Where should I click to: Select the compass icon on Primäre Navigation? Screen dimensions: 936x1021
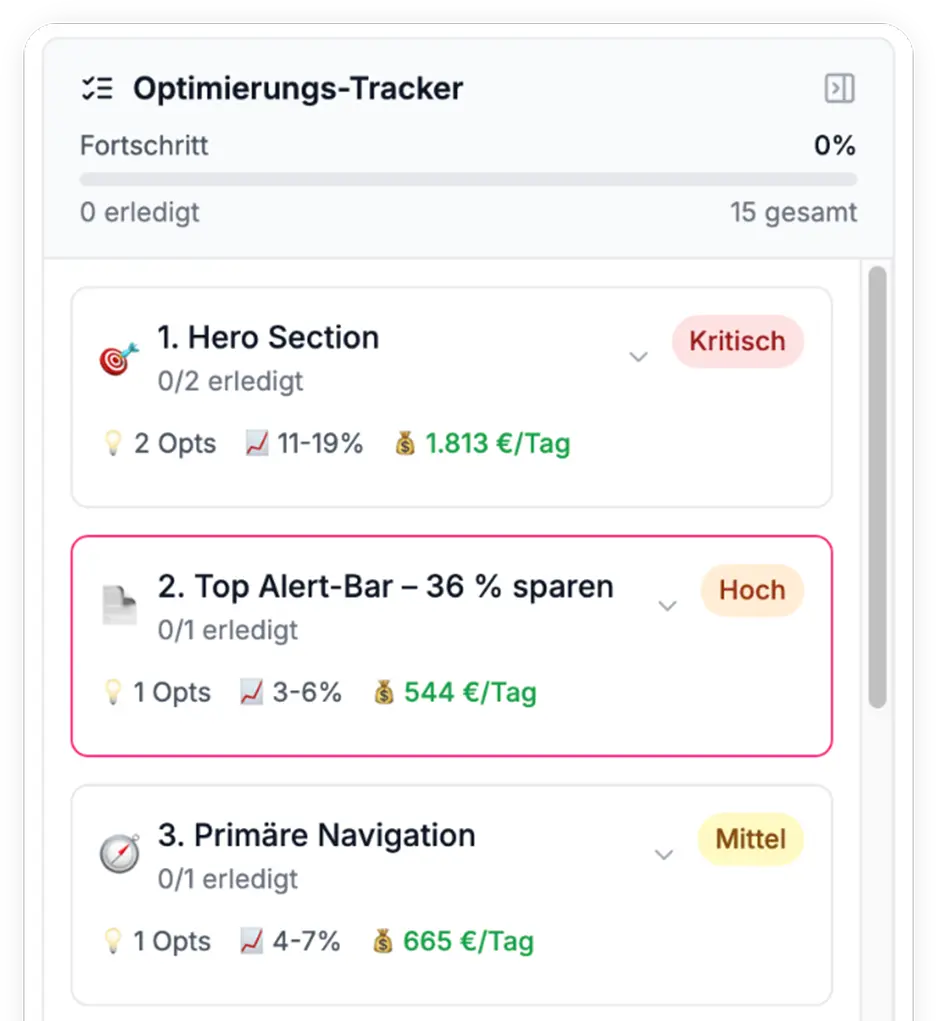pos(119,855)
